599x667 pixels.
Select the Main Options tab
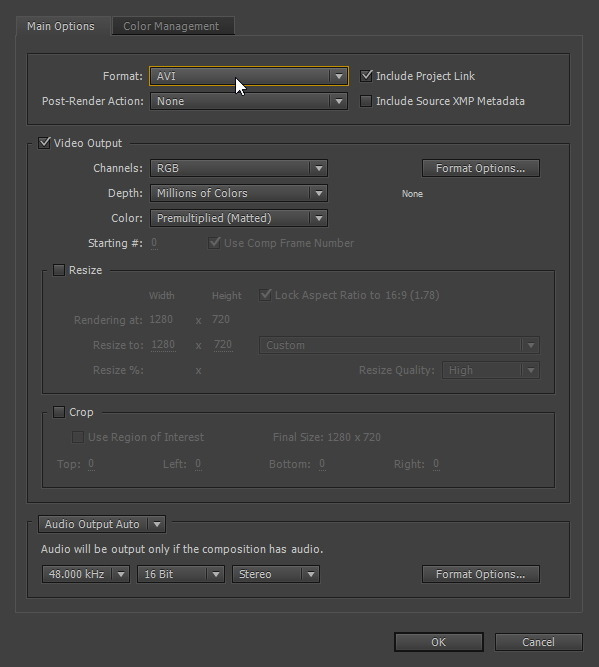point(62,26)
